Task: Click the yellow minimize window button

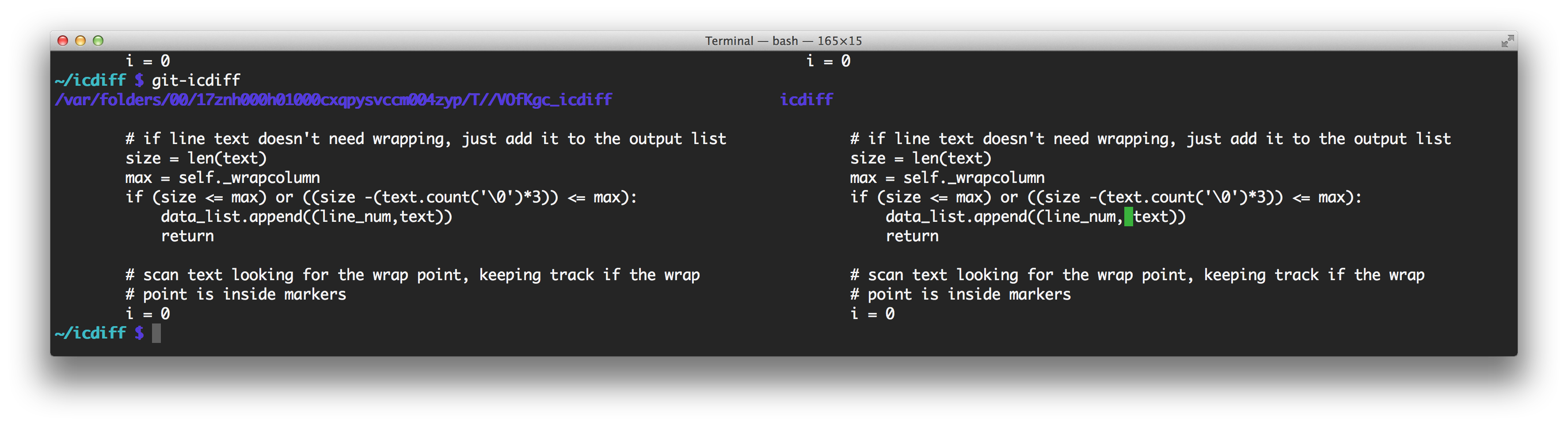Action: click(80, 41)
